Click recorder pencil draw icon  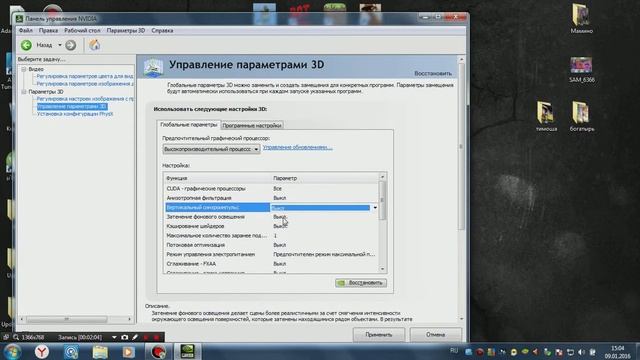point(135,338)
